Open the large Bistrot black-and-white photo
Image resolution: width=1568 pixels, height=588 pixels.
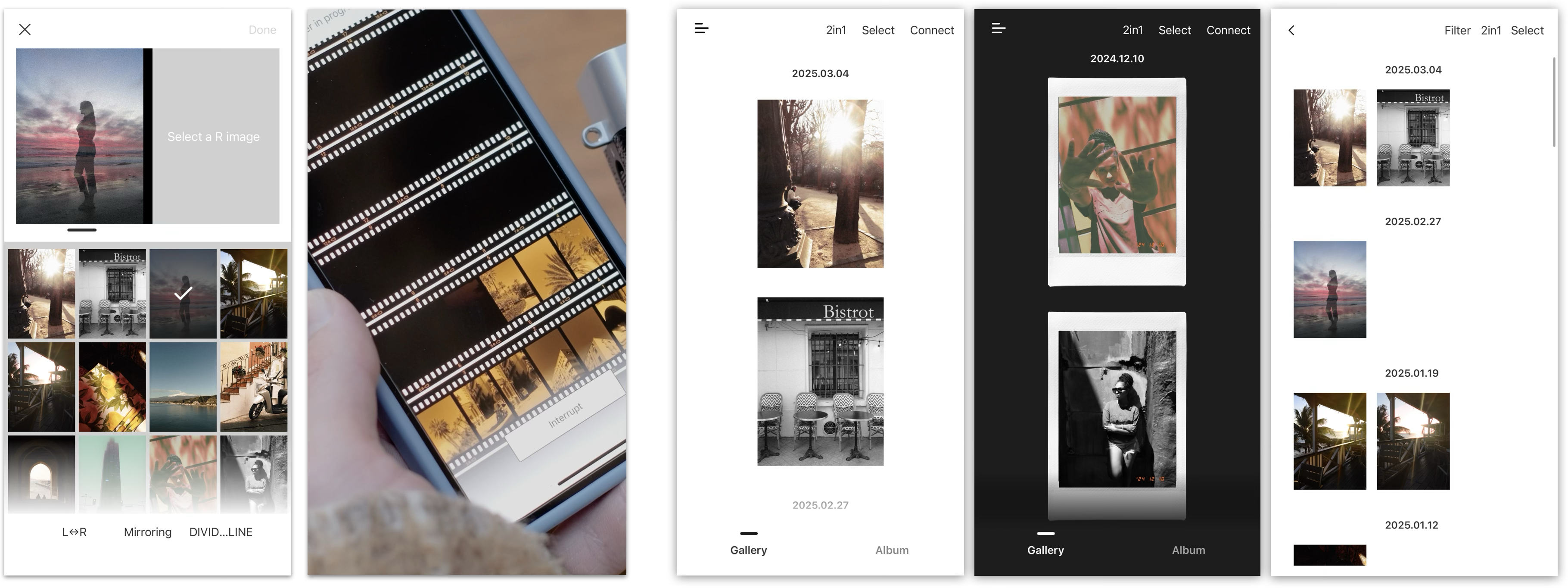pyautogui.click(x=821, y=382)
